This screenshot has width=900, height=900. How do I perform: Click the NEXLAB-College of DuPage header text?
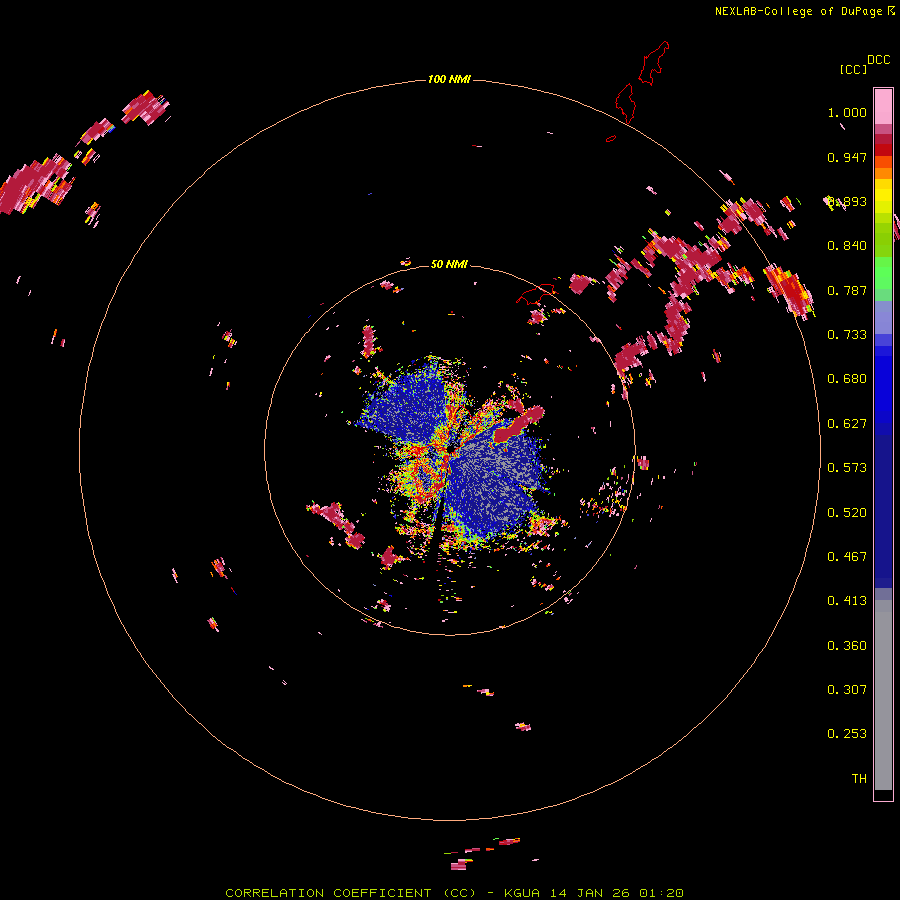[x=804, y=11]
